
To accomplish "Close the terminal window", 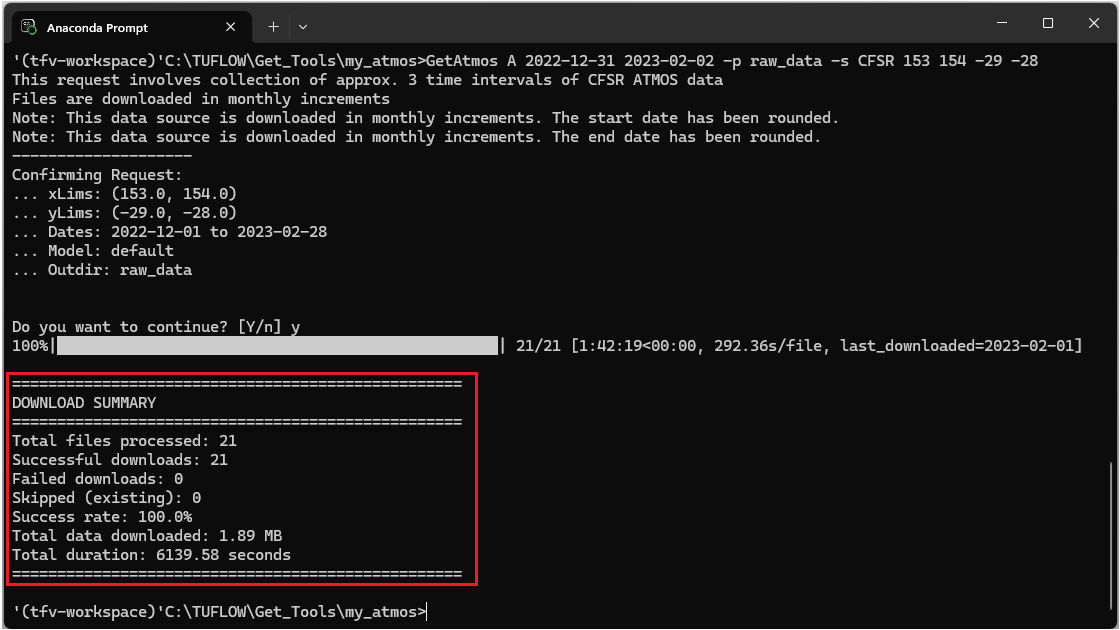I will tap(1093, 23).
